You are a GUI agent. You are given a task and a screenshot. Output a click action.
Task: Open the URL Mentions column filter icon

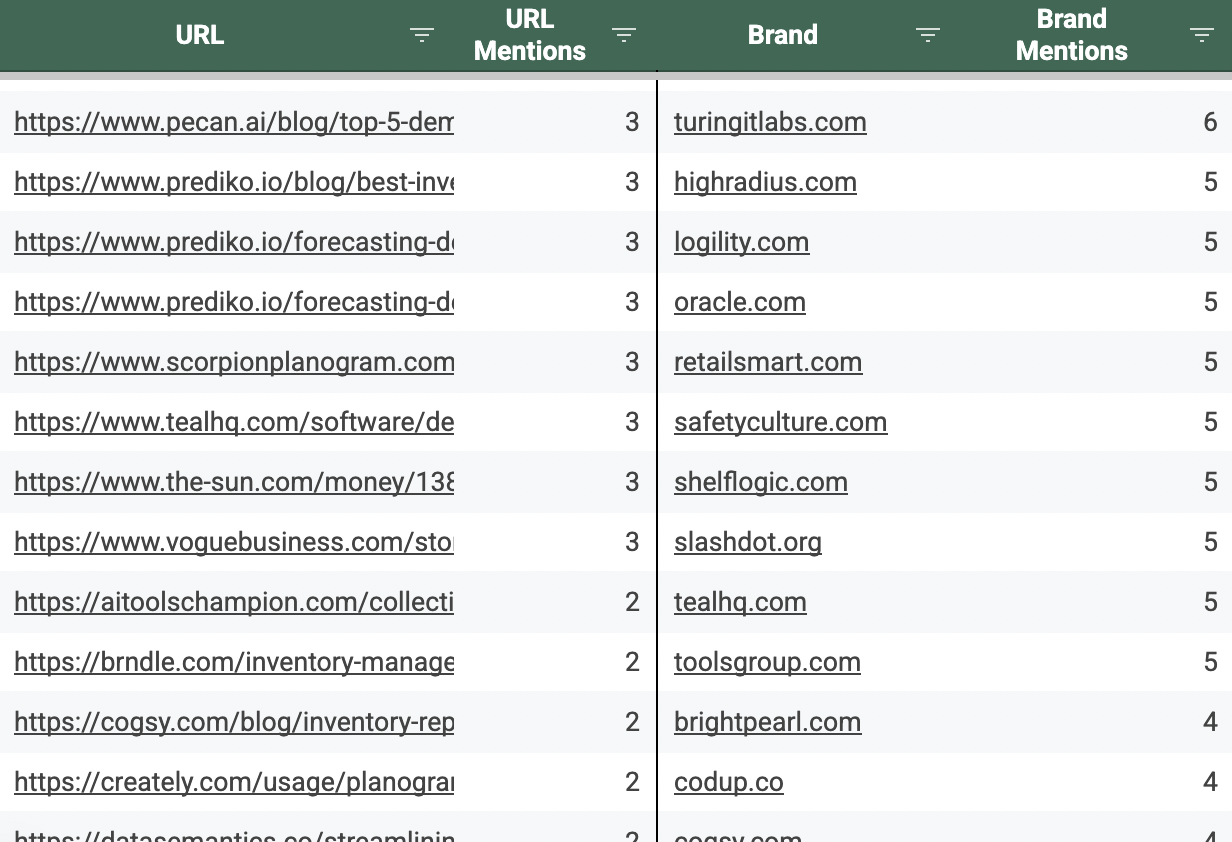pyautogui.click(x=624, y=35)
